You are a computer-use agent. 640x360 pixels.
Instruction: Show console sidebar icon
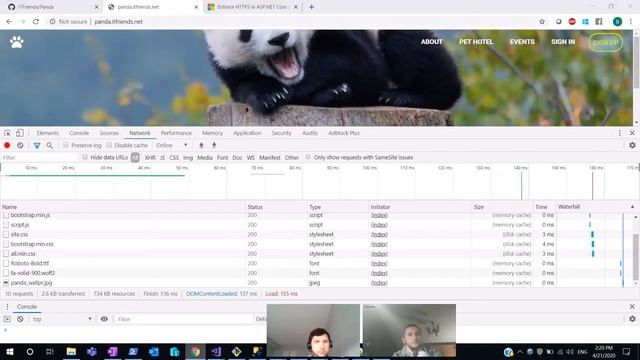(x=7, y=319)
